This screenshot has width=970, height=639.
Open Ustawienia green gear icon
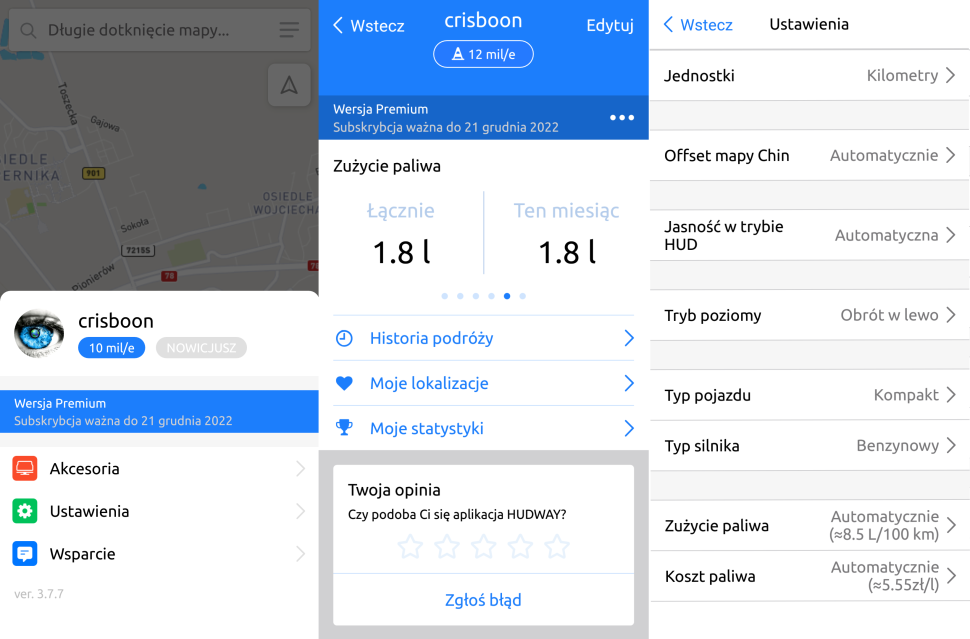tap(25, 511)
